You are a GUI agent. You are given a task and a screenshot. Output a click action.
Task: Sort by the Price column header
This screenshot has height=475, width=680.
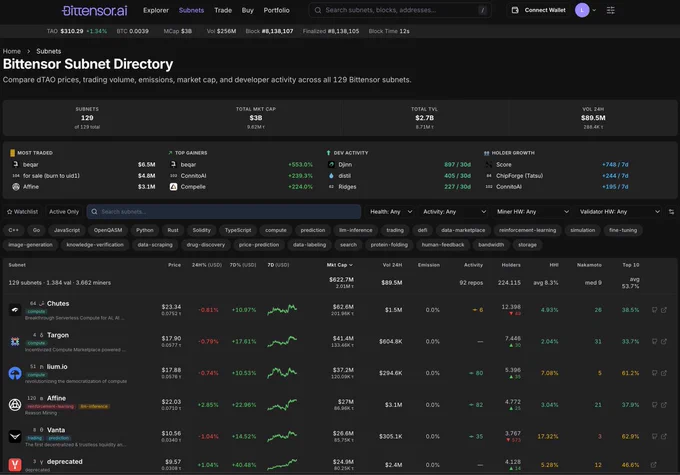[x=174, y=265]
